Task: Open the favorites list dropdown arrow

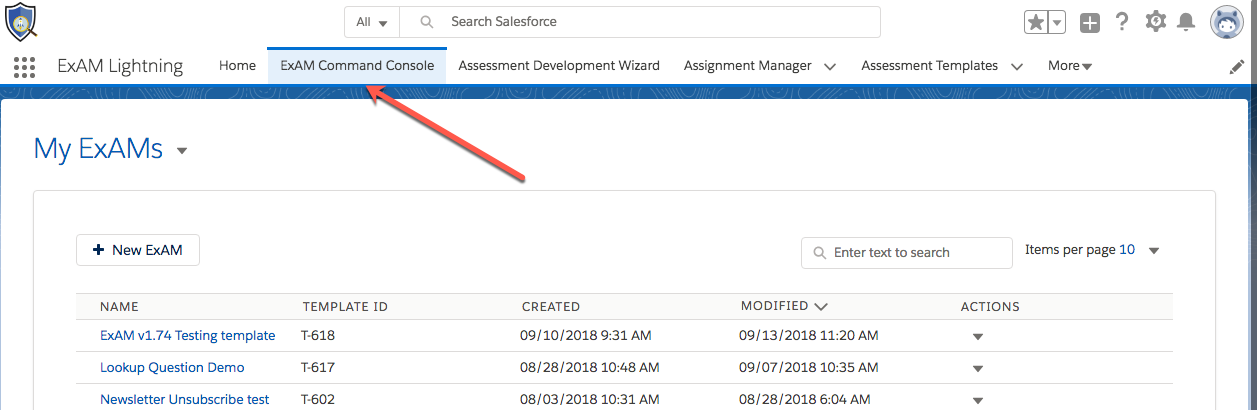Action: tap(1057, 22)
